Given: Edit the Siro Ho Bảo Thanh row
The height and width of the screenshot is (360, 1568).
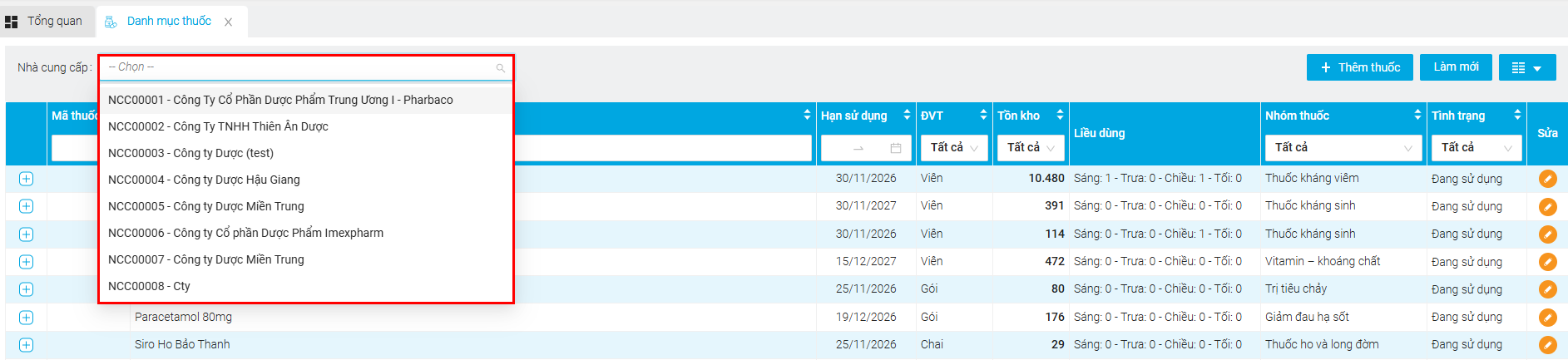Looking at the screenshot, I should [1547, 345].
